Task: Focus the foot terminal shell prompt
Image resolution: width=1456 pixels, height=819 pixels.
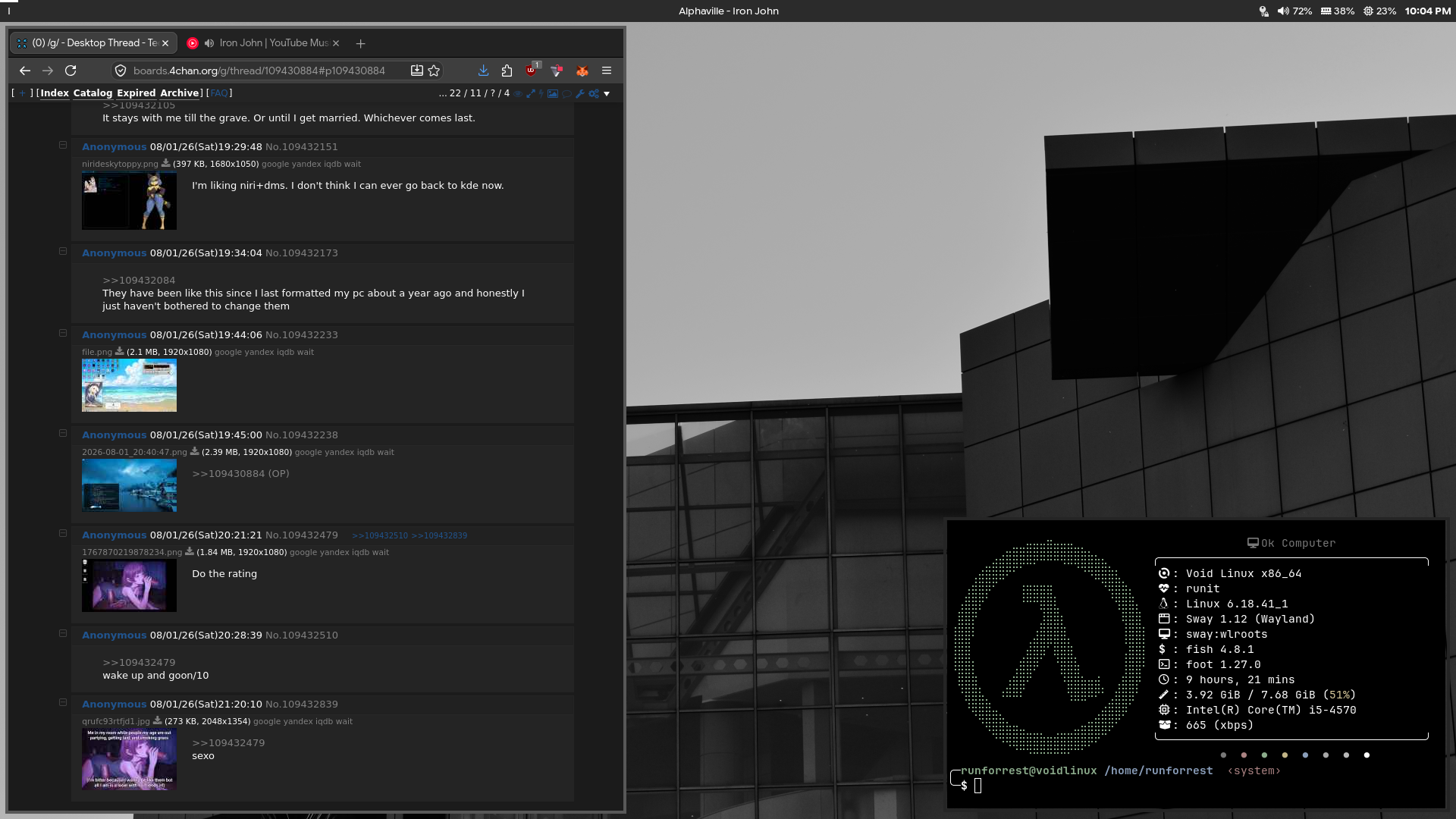Action: coord(978,786)
